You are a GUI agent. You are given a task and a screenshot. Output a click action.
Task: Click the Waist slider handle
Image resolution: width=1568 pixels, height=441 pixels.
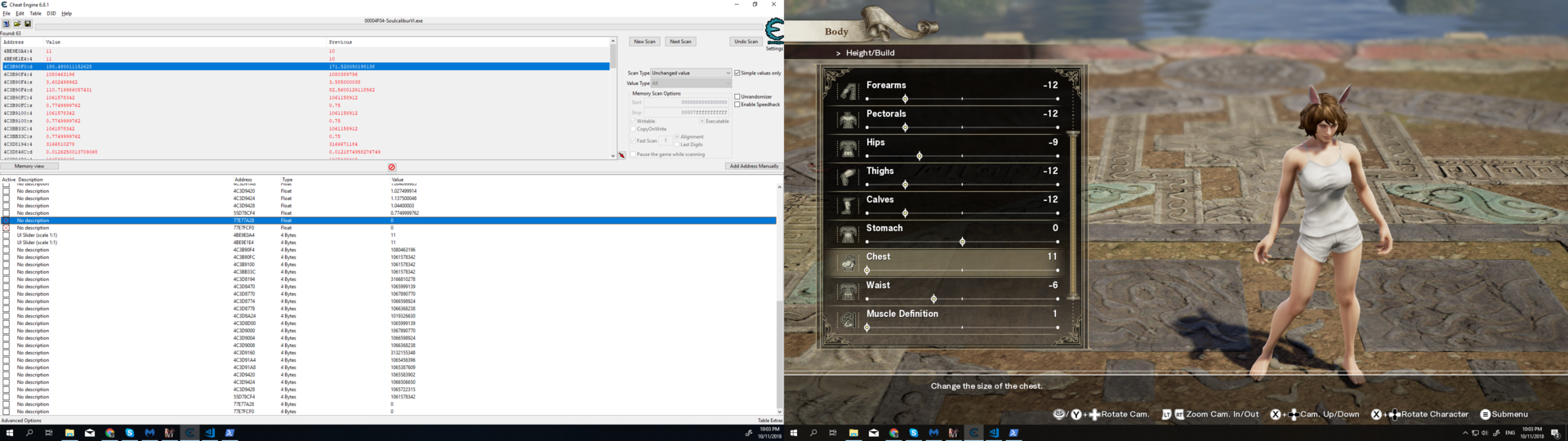click(x=933, y=299)
